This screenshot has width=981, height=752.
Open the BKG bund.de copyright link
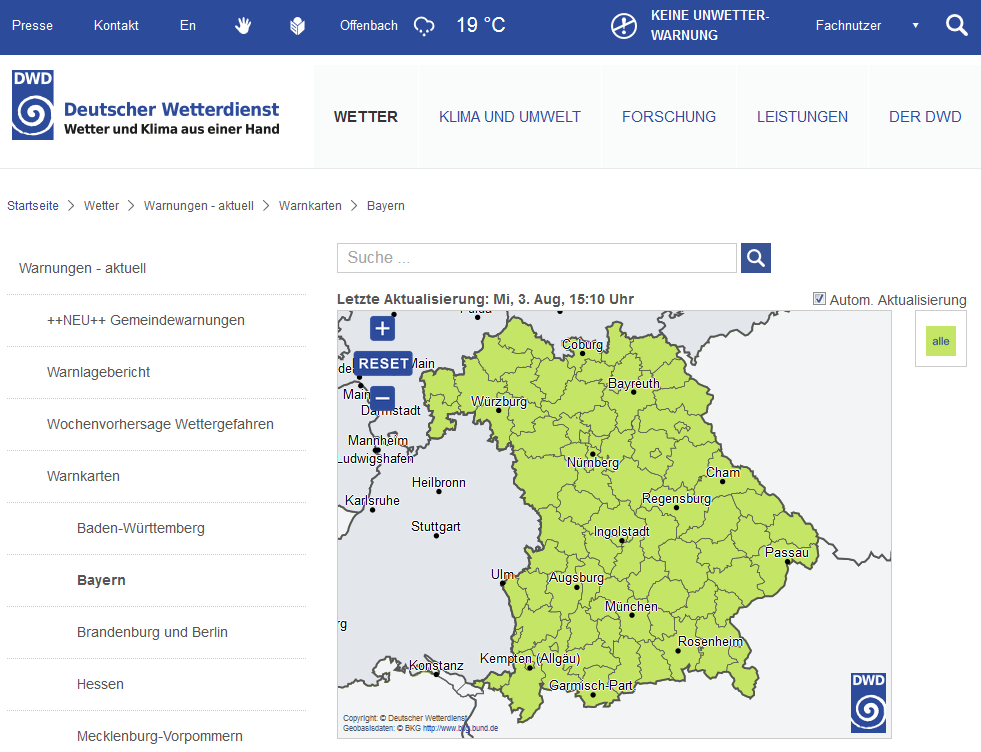click(460, 728)
